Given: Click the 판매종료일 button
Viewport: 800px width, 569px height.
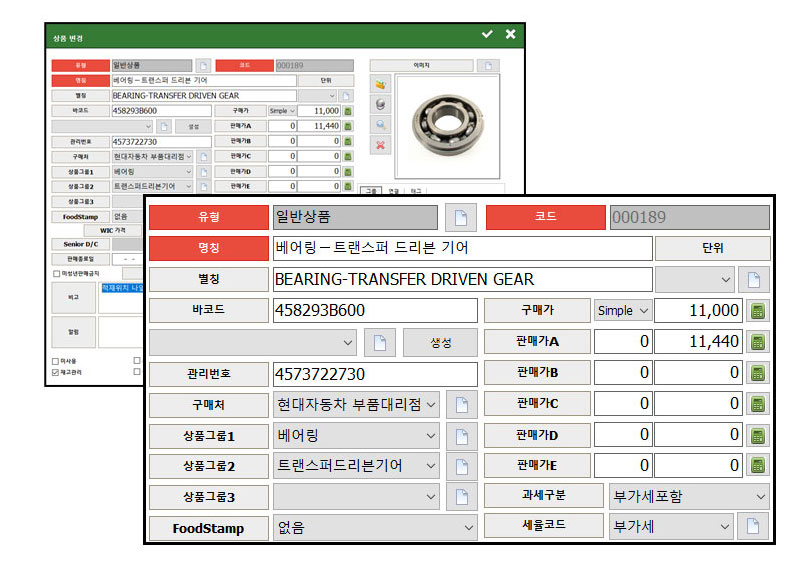Looking at the screenshot, I should point(81,259).
